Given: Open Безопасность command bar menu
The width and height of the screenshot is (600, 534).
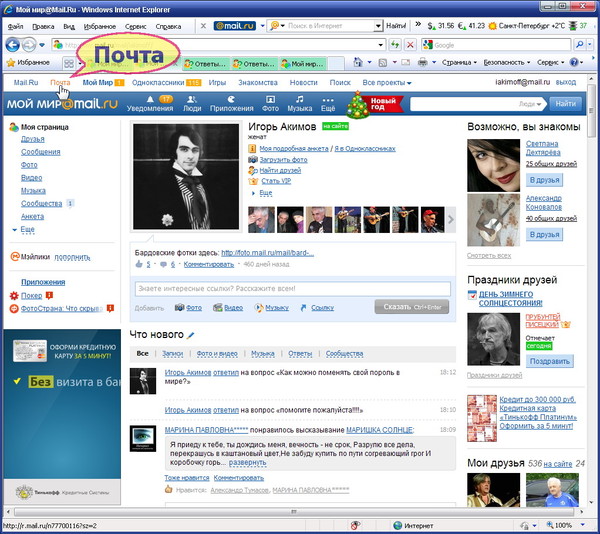Looking at the screenshot, I should coord(507,62).
